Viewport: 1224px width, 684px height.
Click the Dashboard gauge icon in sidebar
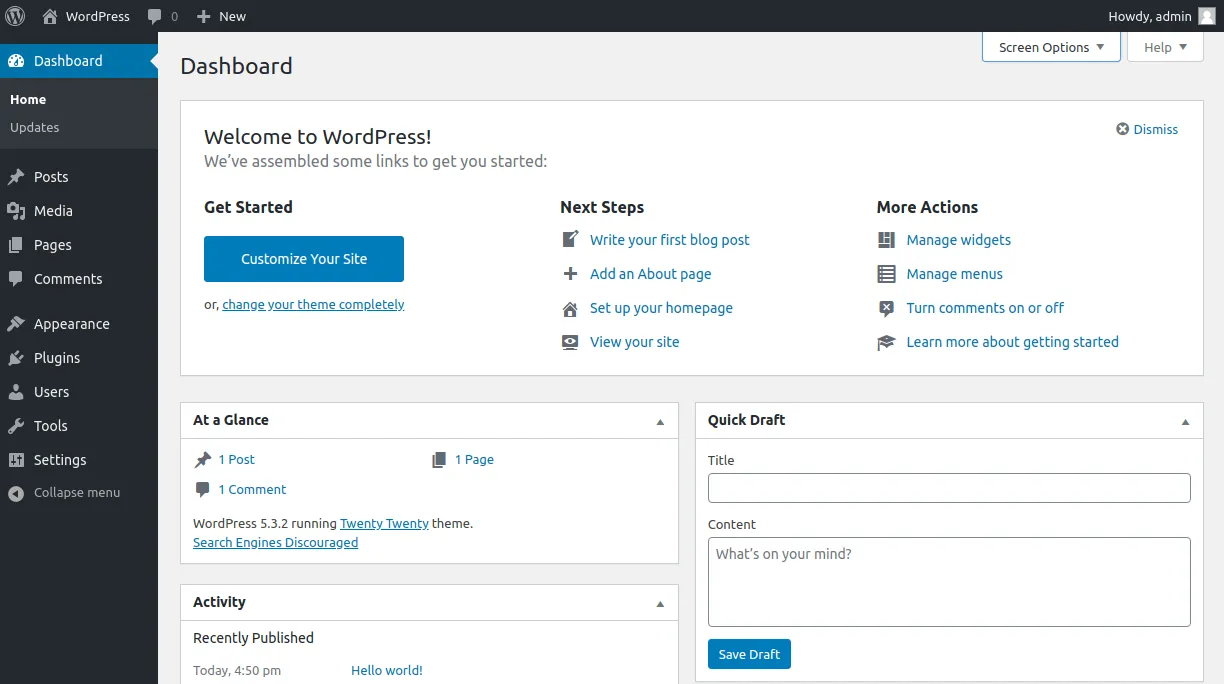pos(16,61)
